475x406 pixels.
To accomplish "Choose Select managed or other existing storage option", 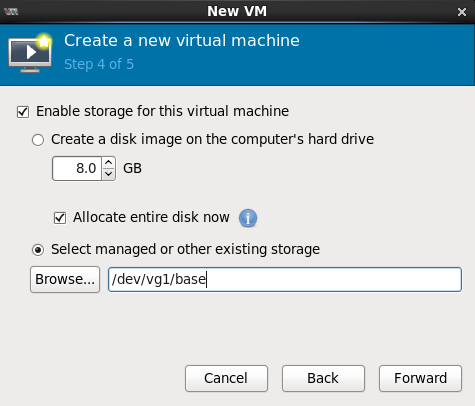I will click(38, 250).
